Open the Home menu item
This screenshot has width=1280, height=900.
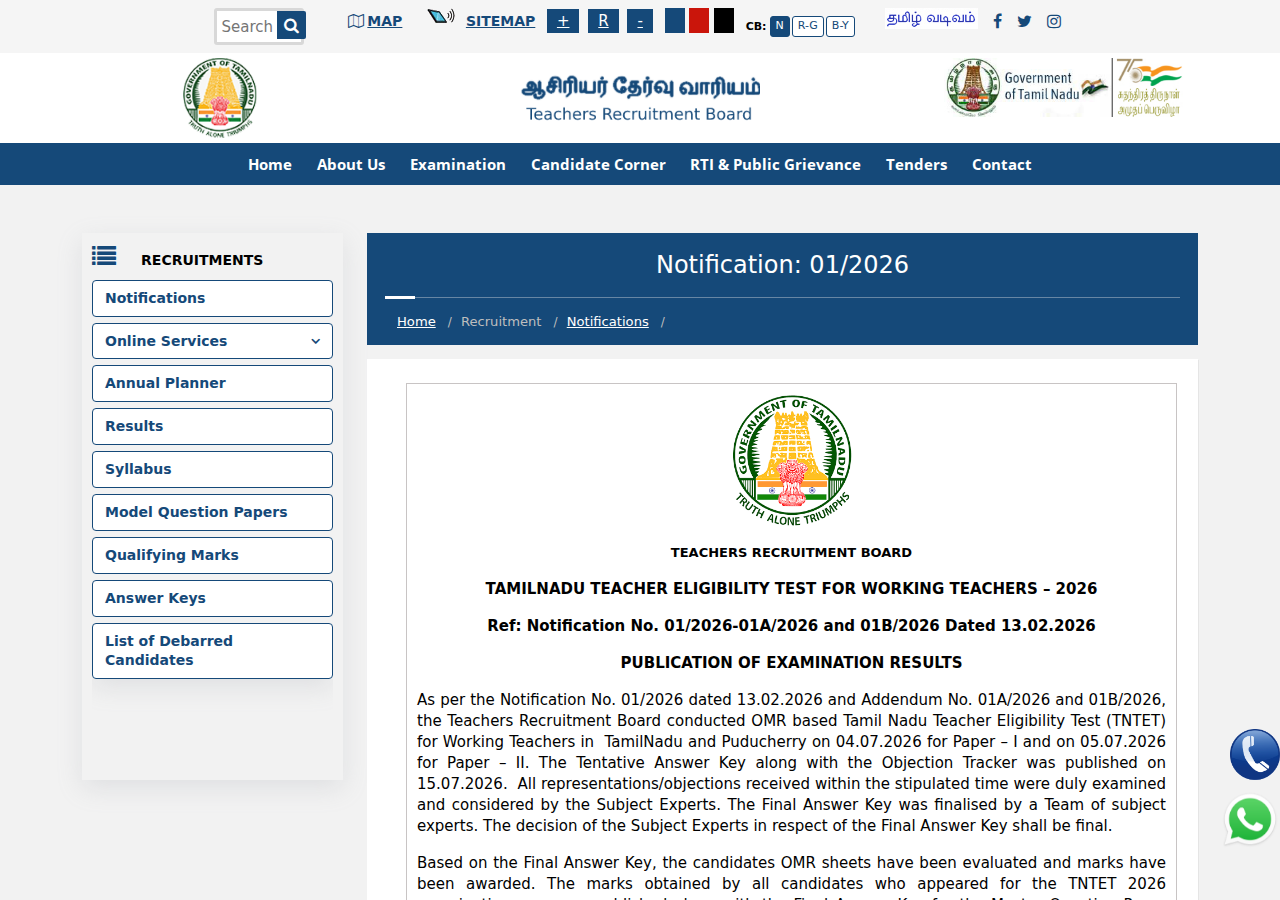(270, 164)
